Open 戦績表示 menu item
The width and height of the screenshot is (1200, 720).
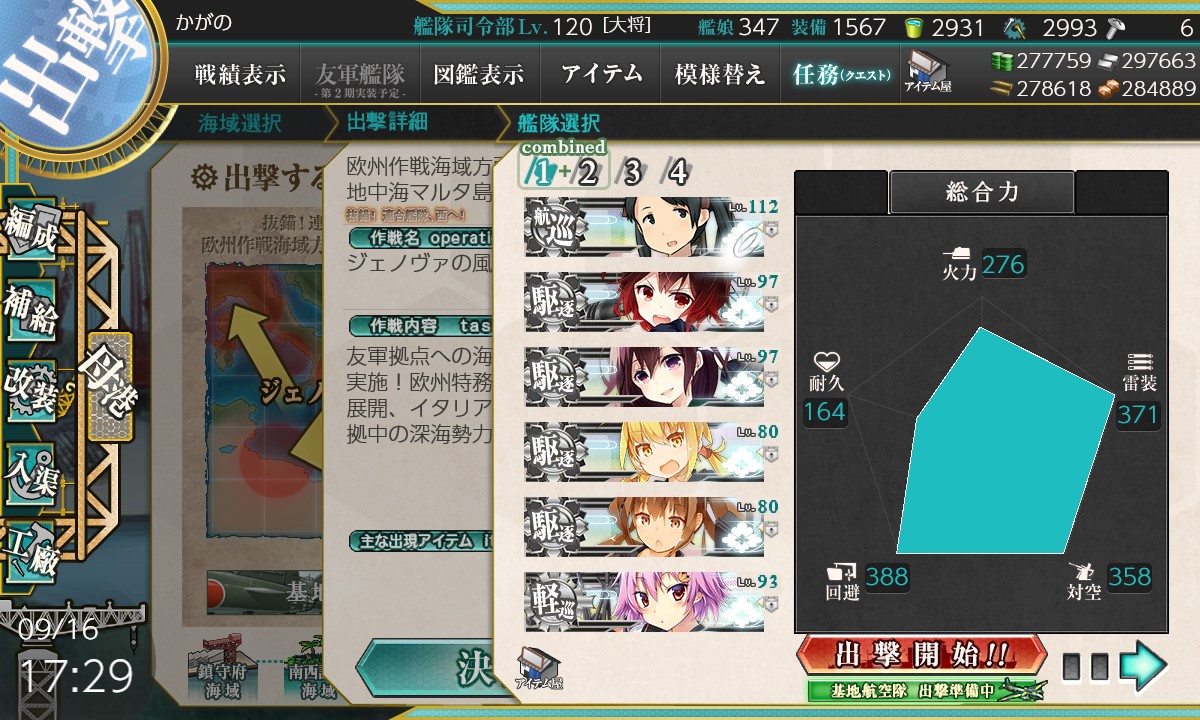pos(240,74)
